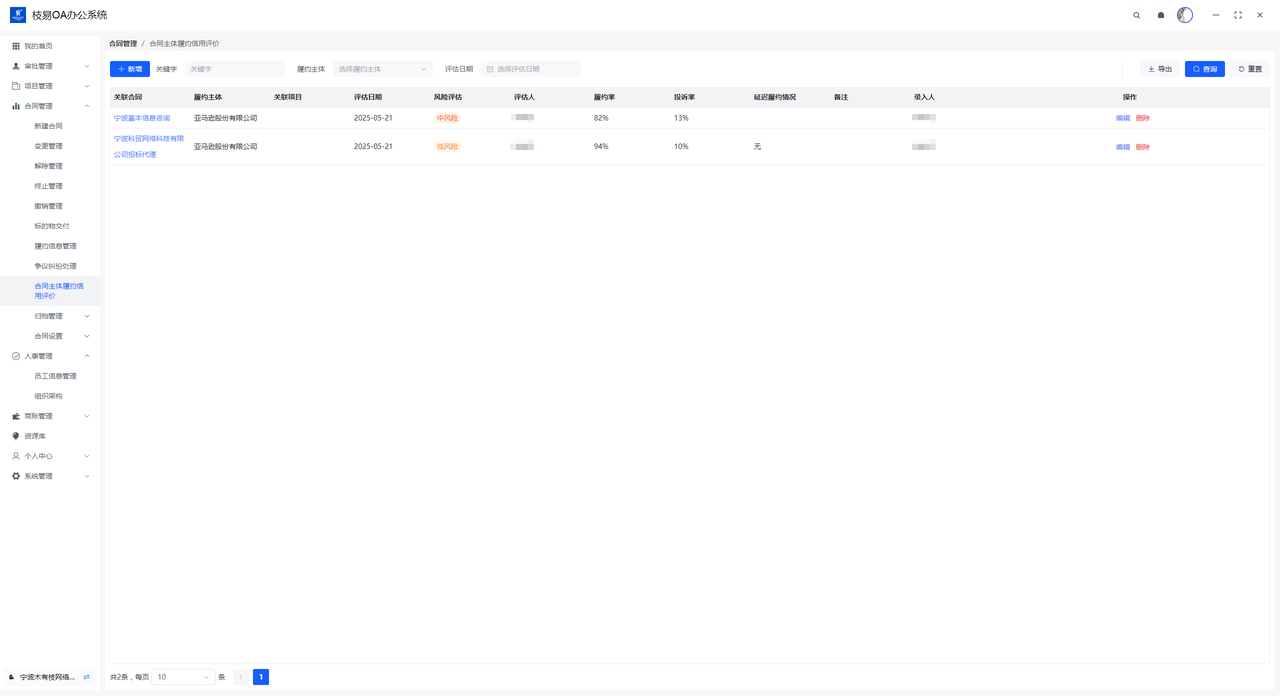The image size is (1280, 696).
Task: Select 员工信息管理 menu item
Action: [55, 376]
